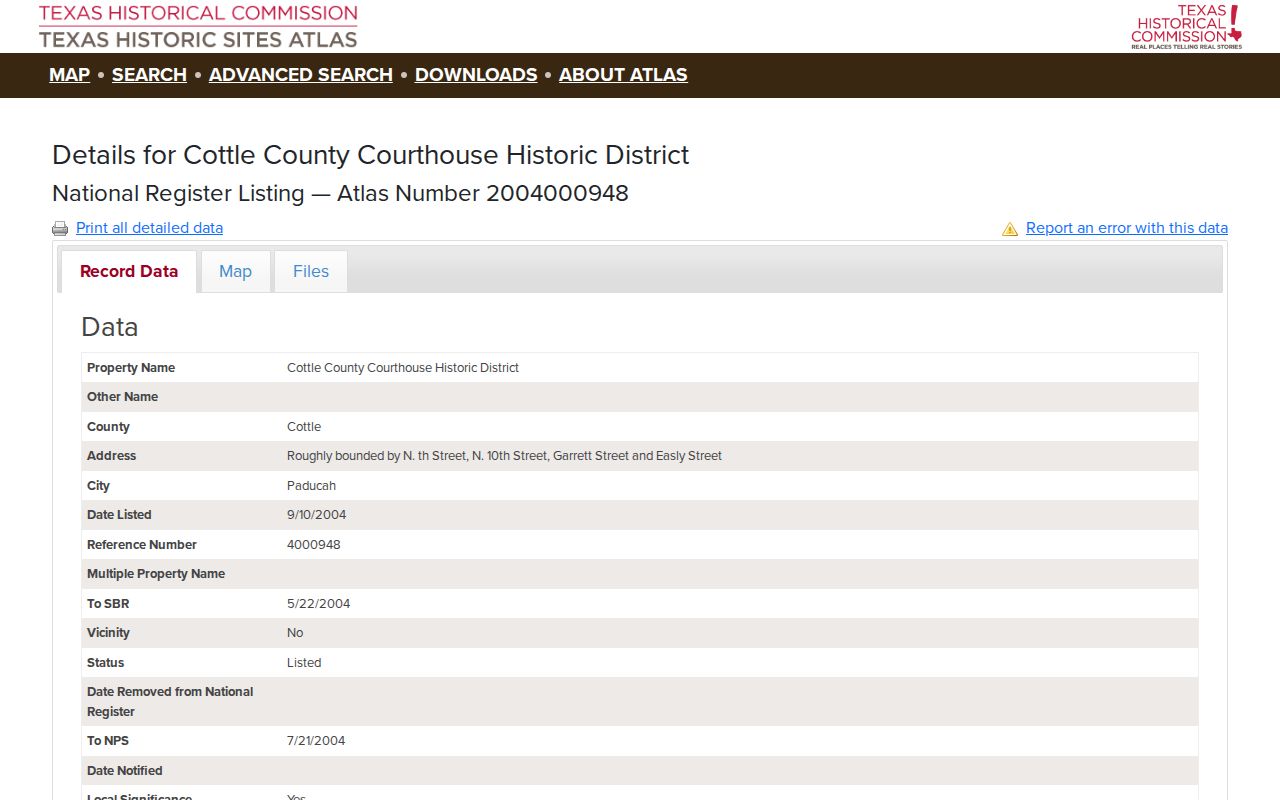Click the Reference Number value 4000948
Screen dimensions: 1280x800
[x=314, y=545]
